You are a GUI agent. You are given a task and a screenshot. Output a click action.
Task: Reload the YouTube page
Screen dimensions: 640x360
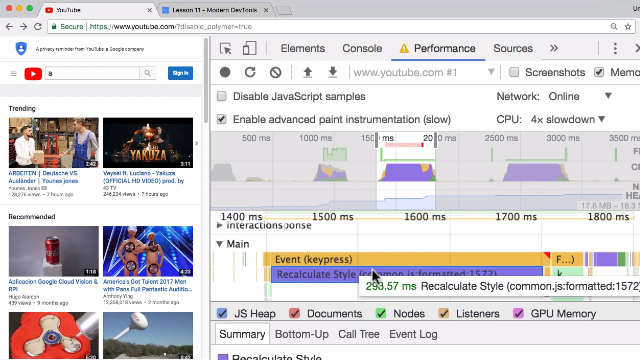pyautogui.click(x=38, y=27)
